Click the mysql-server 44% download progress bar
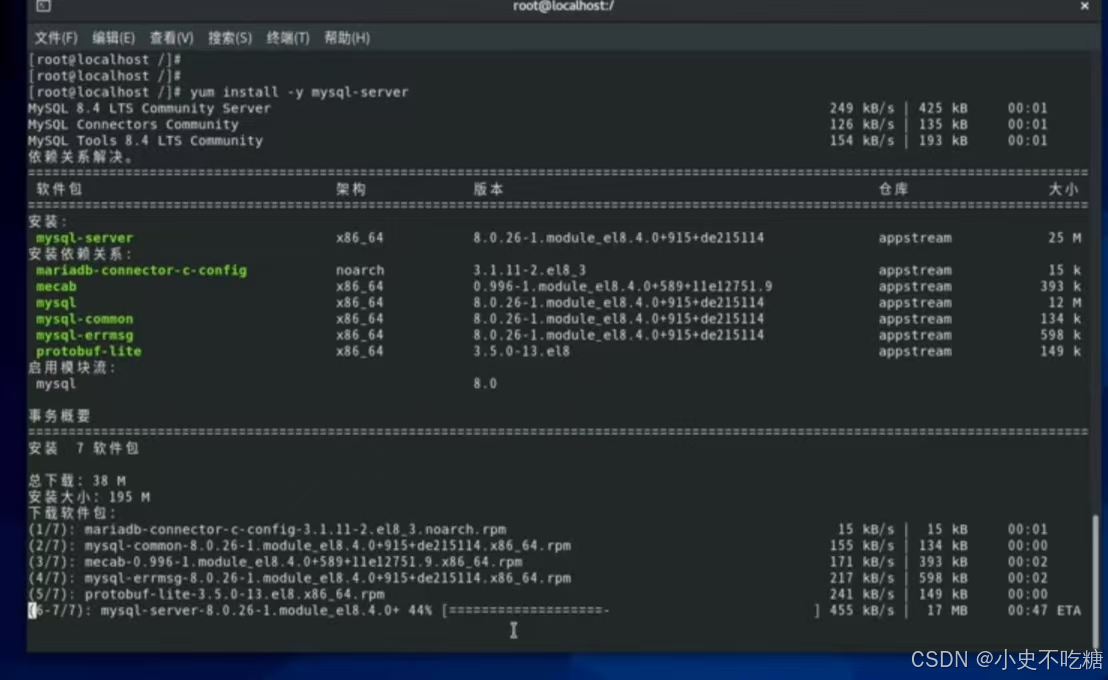 point(631,611)
